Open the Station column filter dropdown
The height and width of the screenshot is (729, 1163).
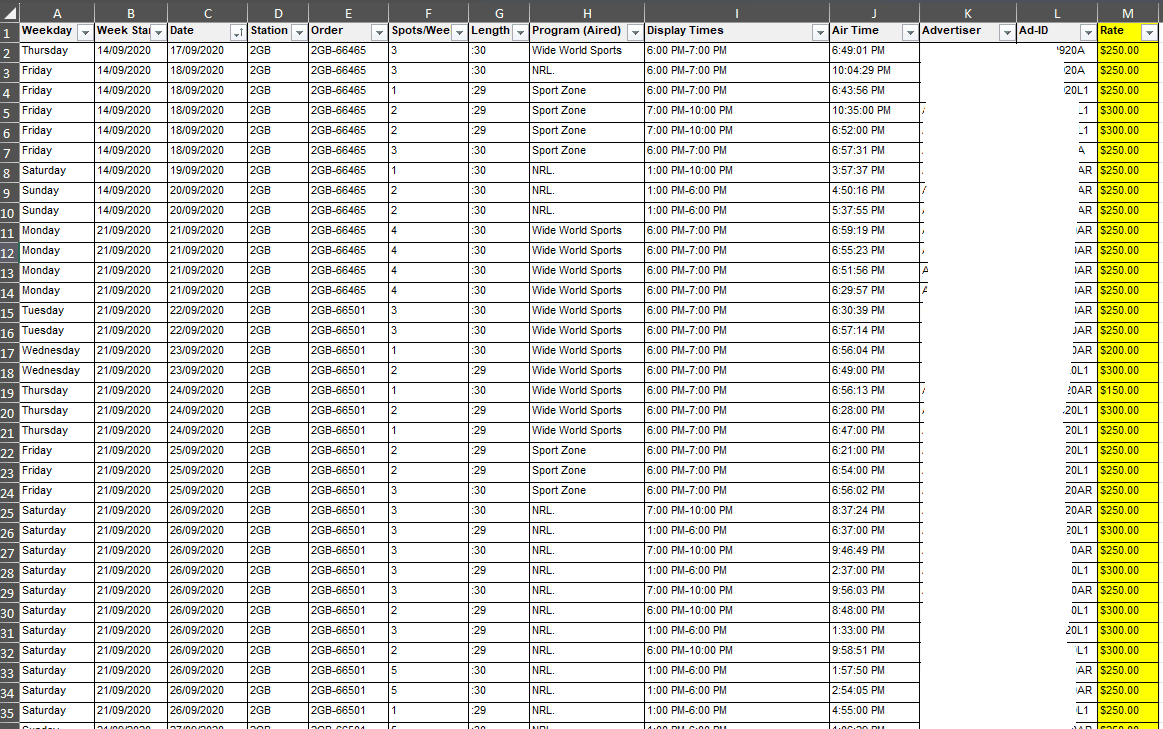tap(299, 33)
